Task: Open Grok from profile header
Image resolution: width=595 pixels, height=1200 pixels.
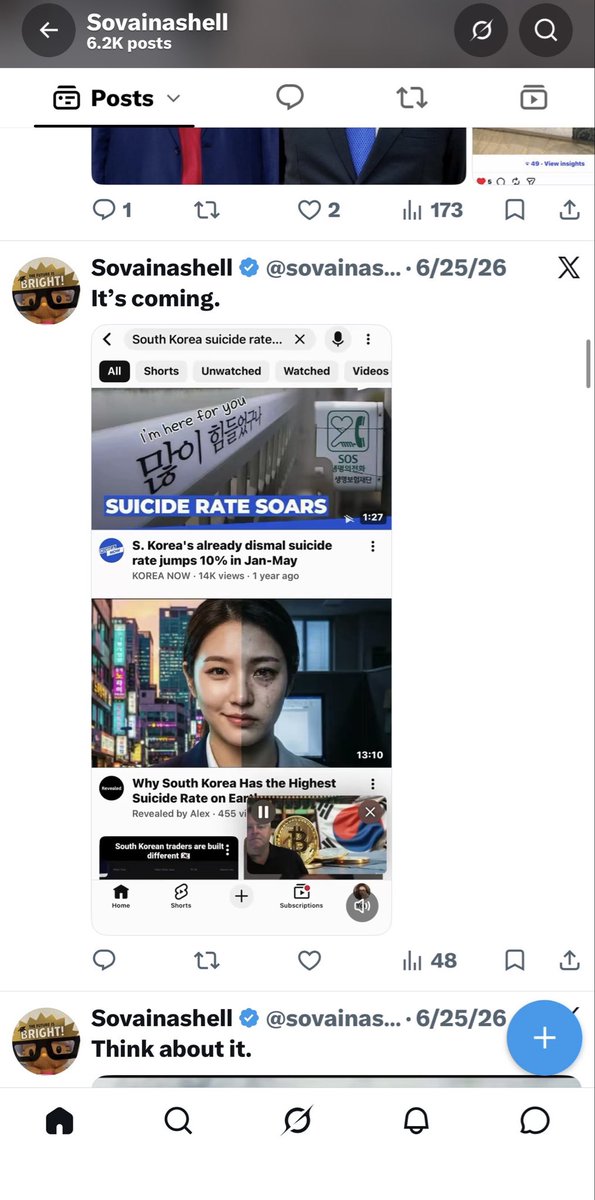Action: click(x=481, y=31)
